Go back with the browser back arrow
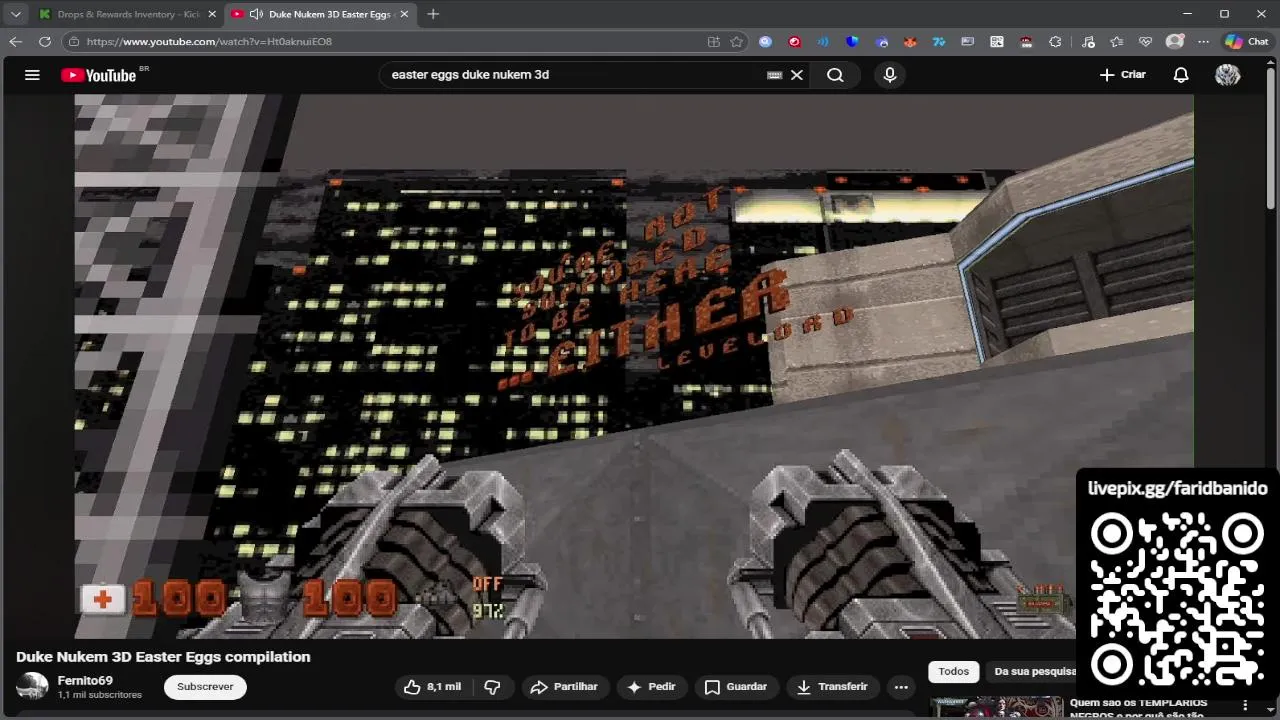Screen dimensions: 1280x720 15,42
